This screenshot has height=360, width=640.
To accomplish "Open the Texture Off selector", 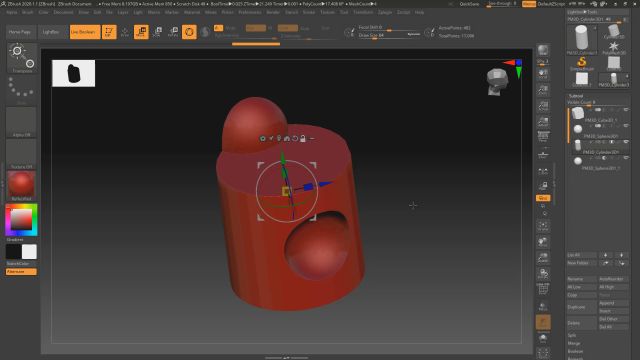I will (22, 154).
